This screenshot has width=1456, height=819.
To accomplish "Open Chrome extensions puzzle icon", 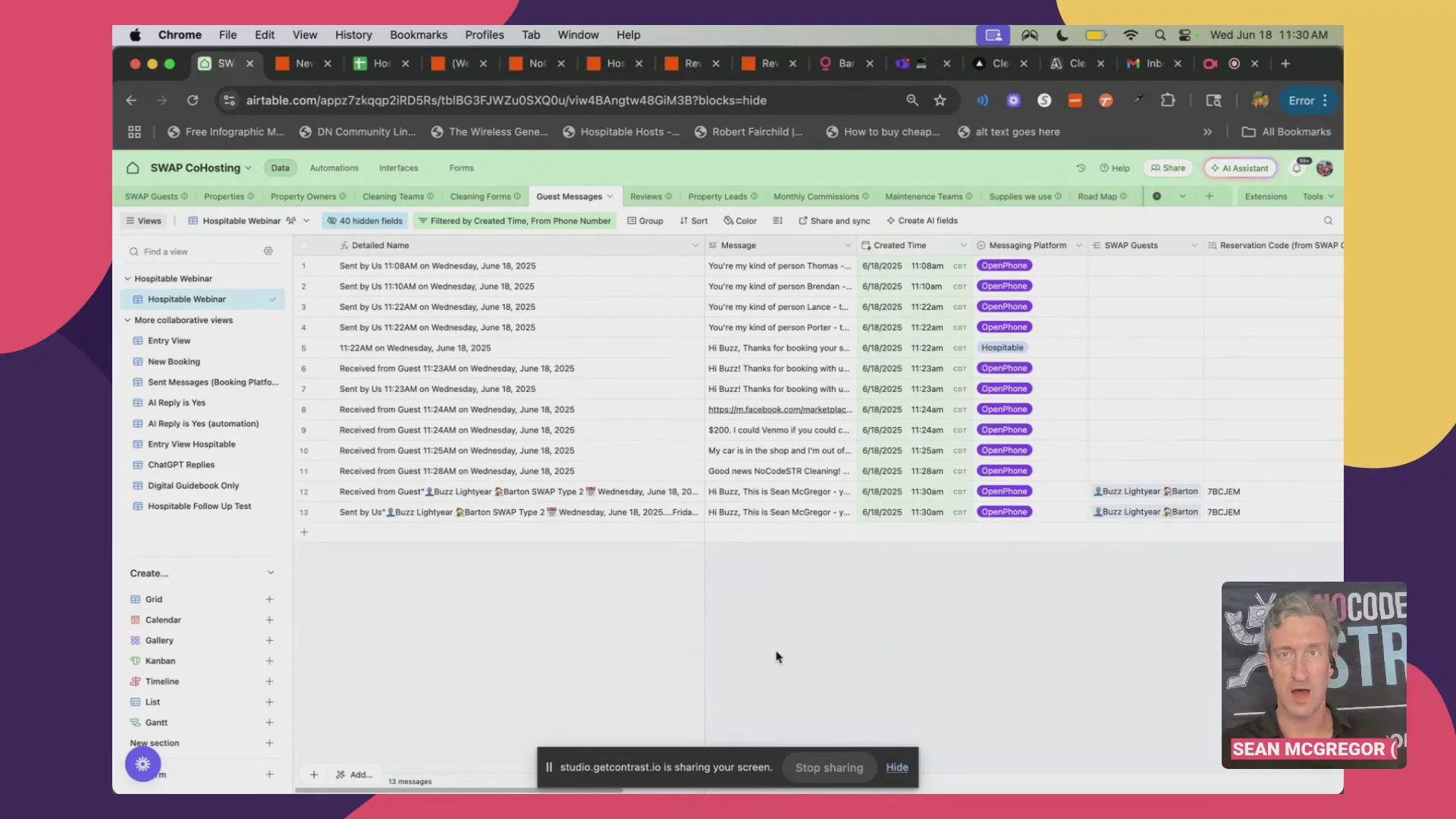I will click(1168, 100).
